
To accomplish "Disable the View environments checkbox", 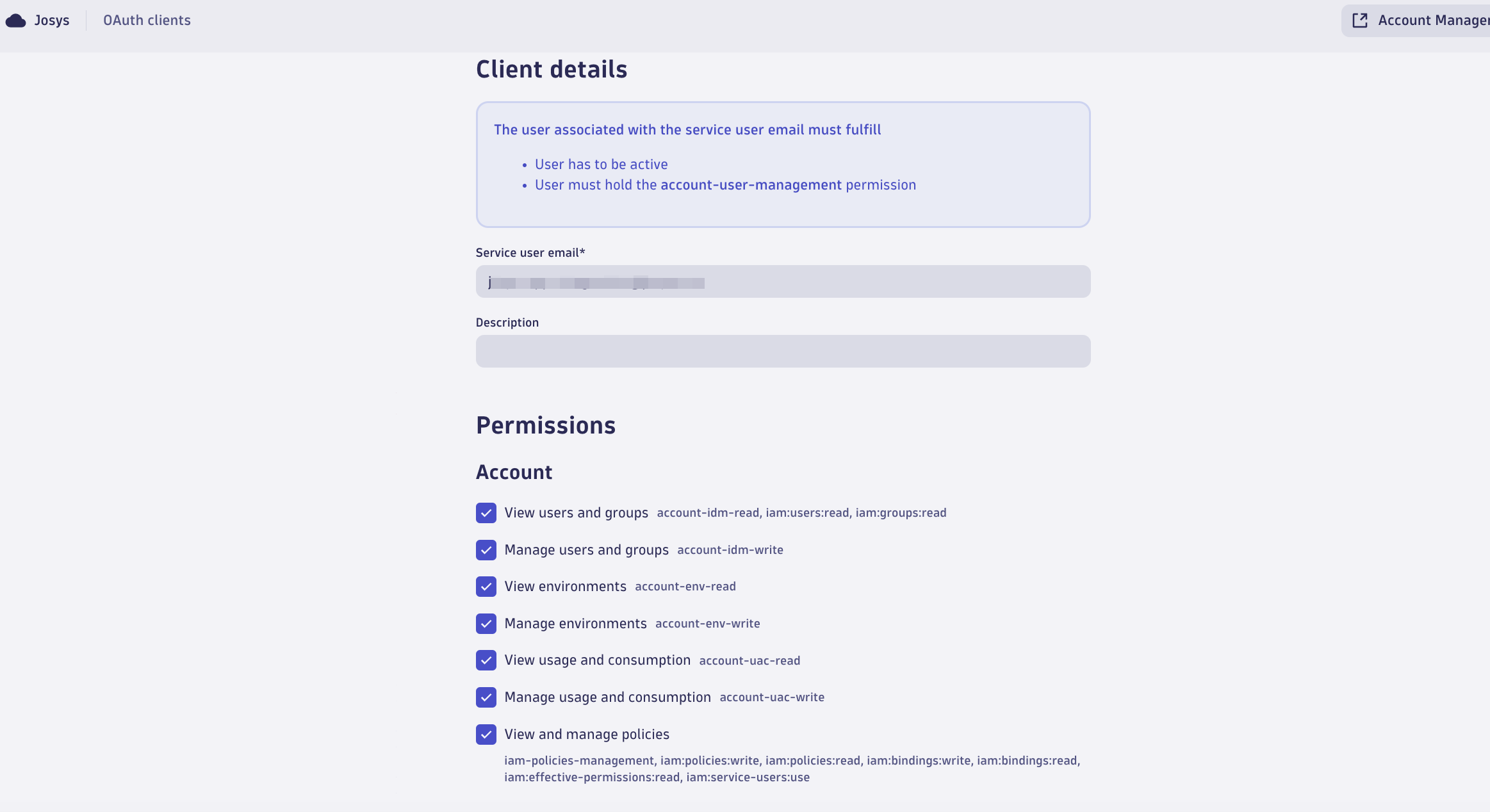I will [486, 587].
